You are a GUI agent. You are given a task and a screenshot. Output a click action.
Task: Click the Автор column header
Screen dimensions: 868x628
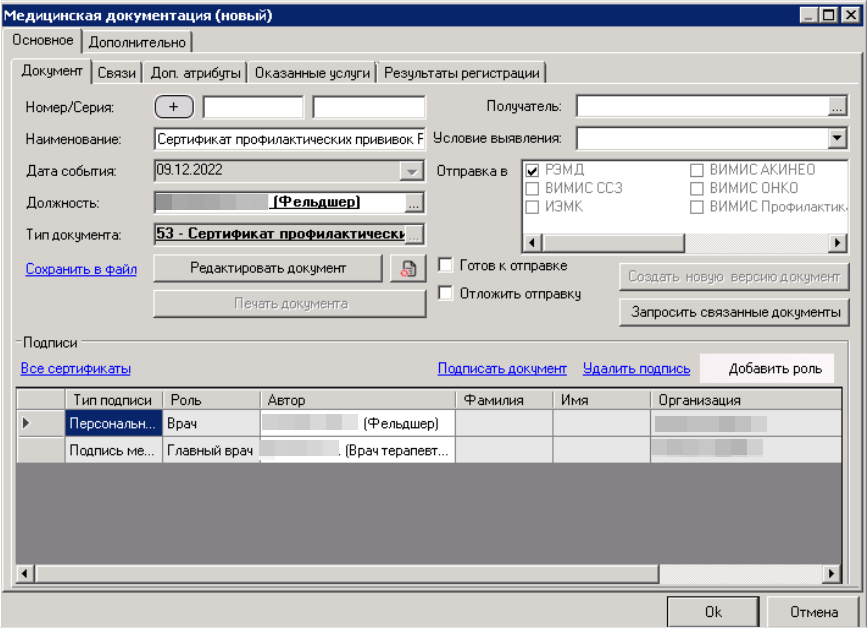pos(358,400)
